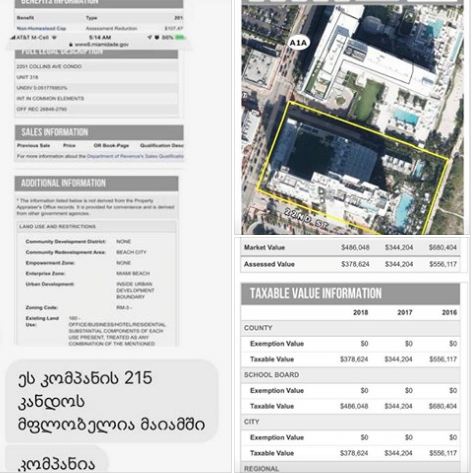
Task: Select the Additional Information section header
Action: (97, 183)
